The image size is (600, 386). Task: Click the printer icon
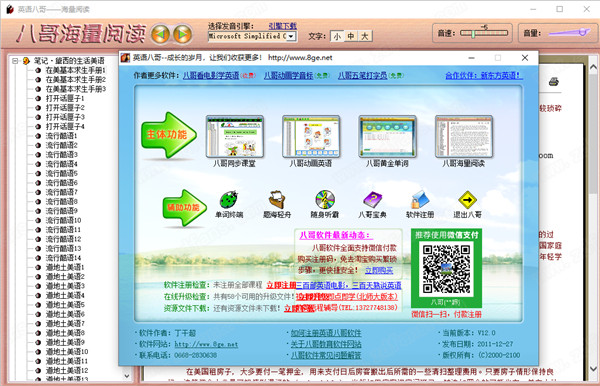[553, 81]
